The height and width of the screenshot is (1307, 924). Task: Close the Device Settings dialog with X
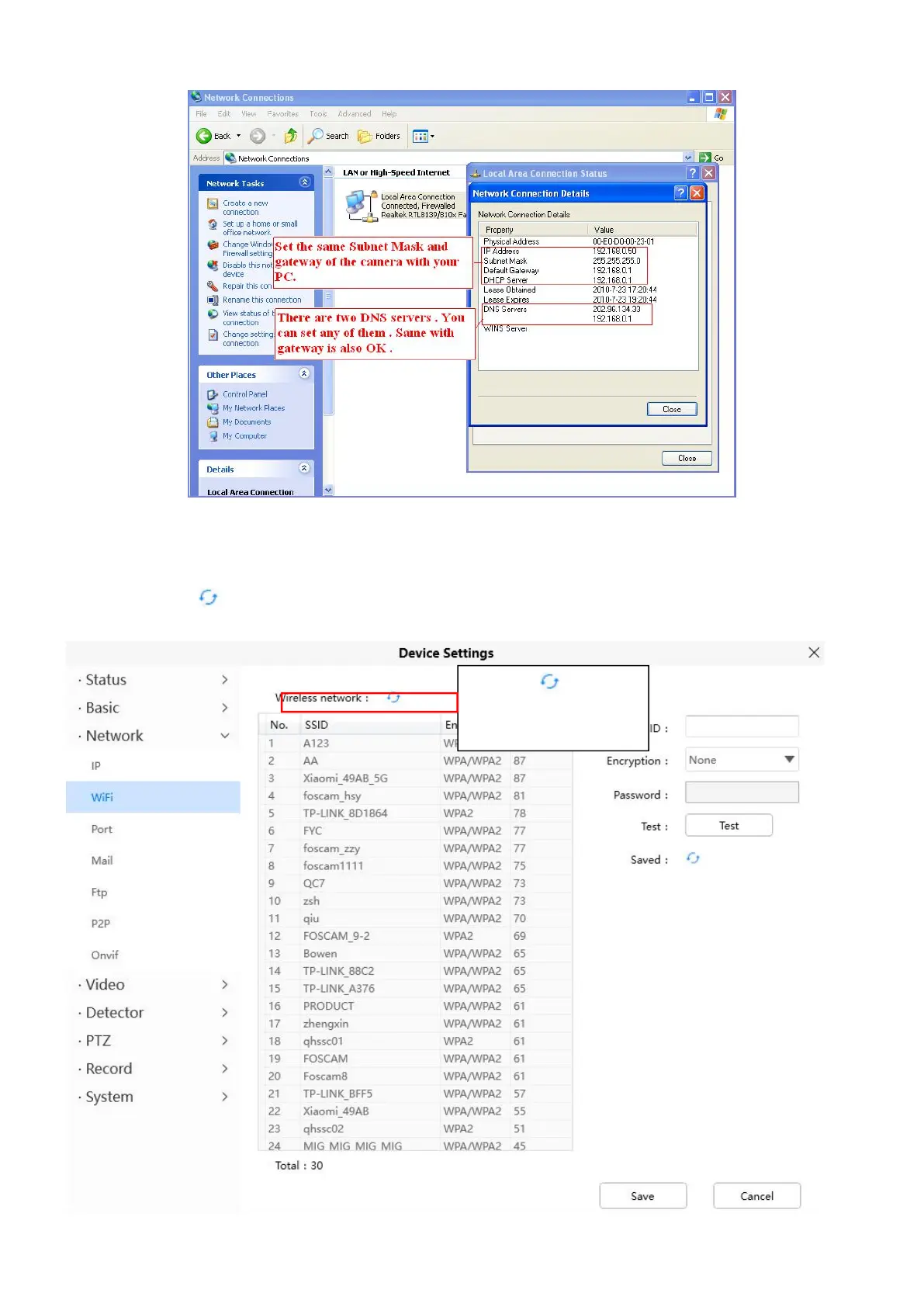click(x=814, y=653)
